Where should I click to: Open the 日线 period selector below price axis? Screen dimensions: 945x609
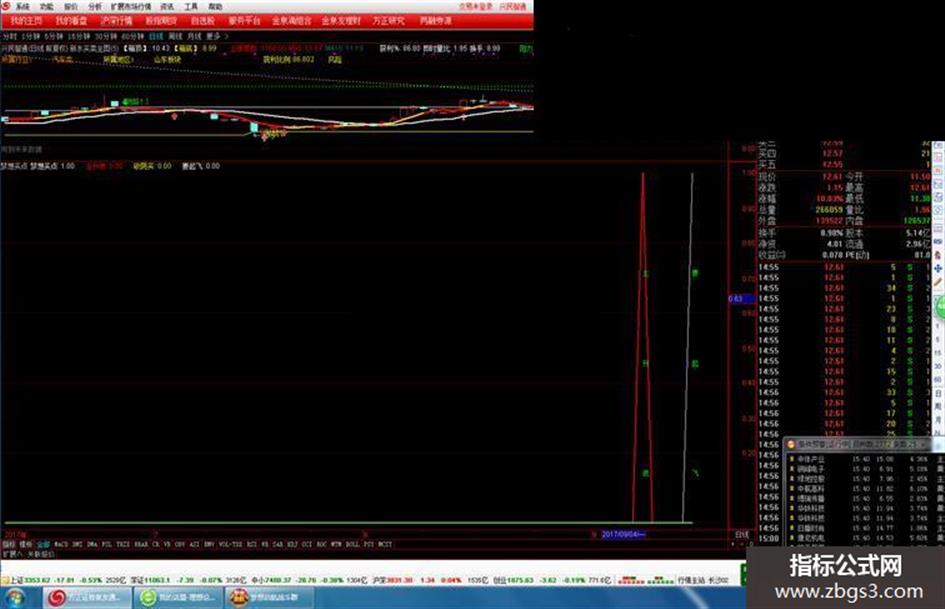(x=742, y=534)
